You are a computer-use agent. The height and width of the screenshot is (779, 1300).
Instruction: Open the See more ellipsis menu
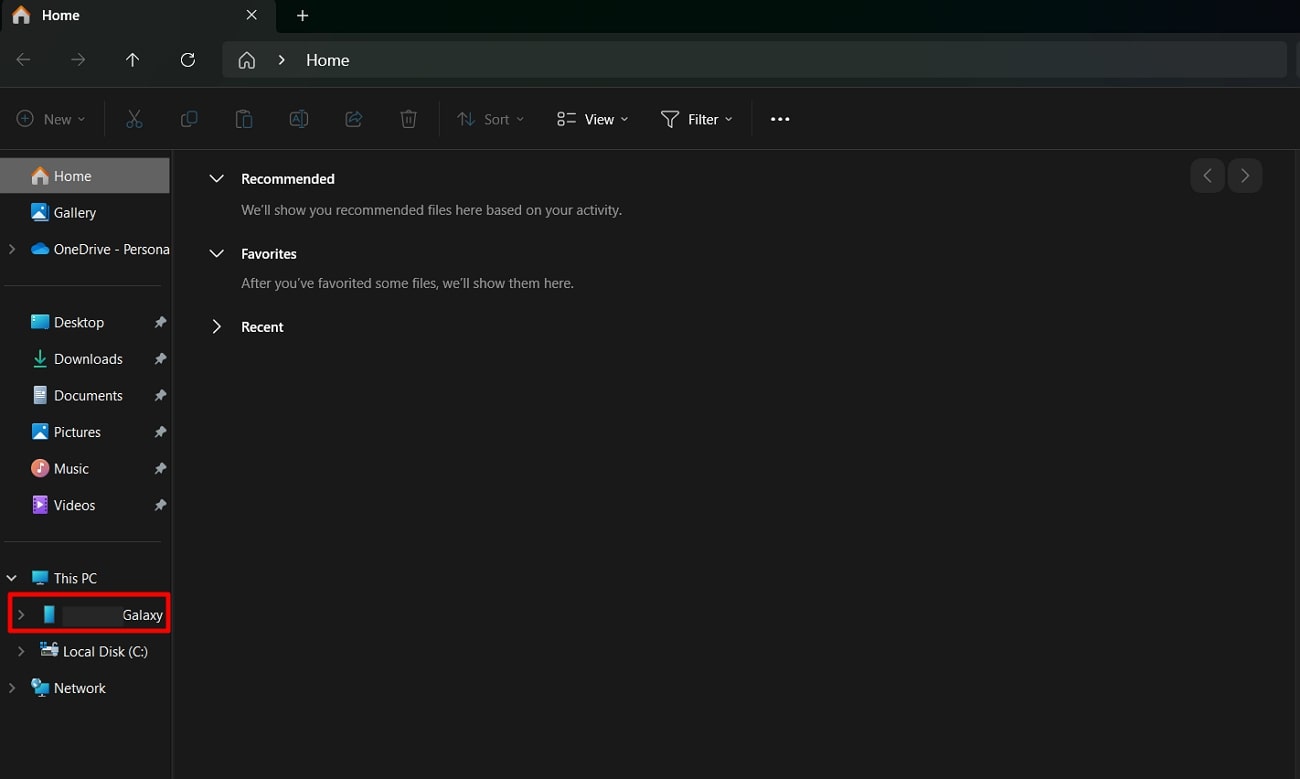click(x=779, y=118)
